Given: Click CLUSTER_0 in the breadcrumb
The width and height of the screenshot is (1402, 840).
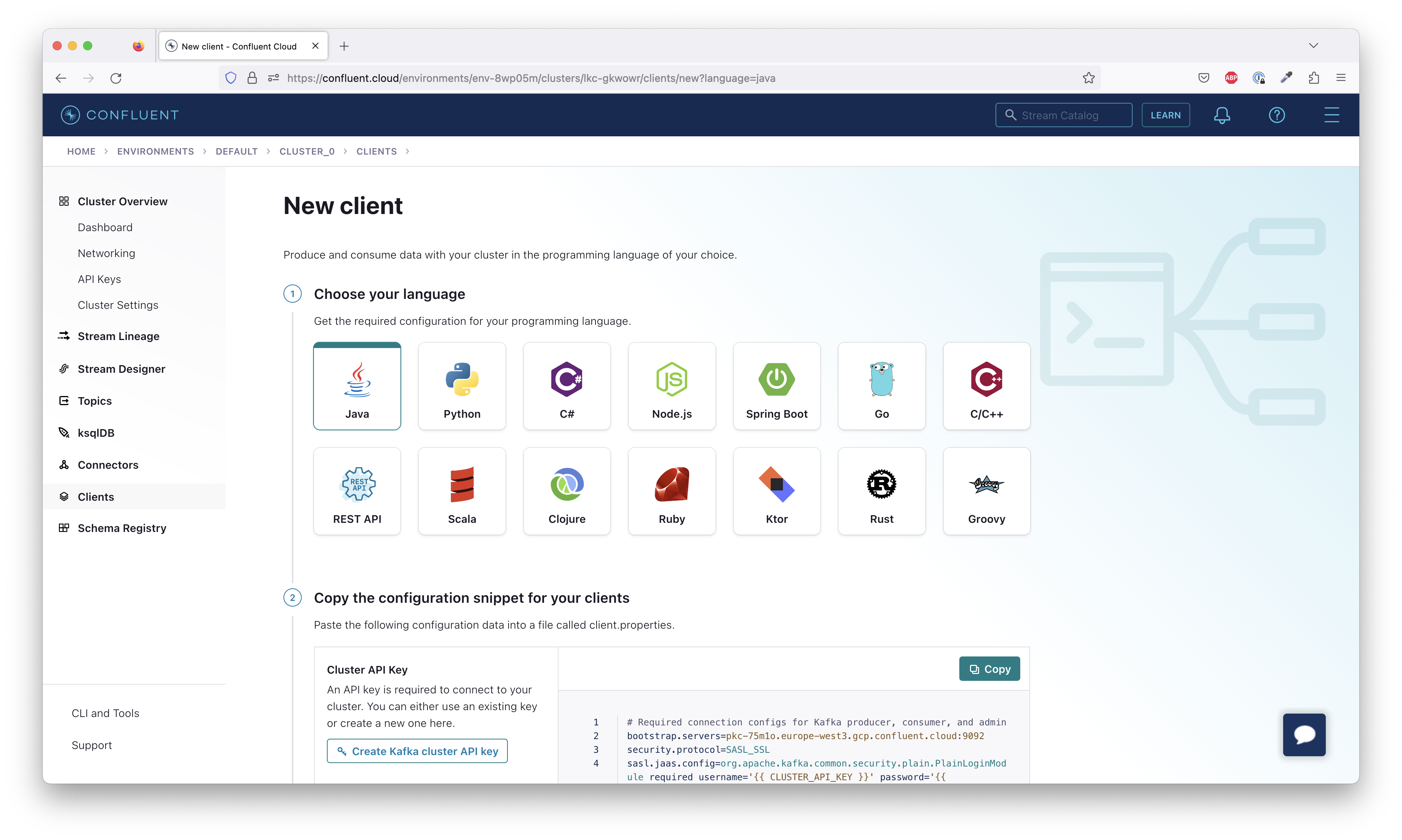Looking at the screenshot, I should coord(307,152).
